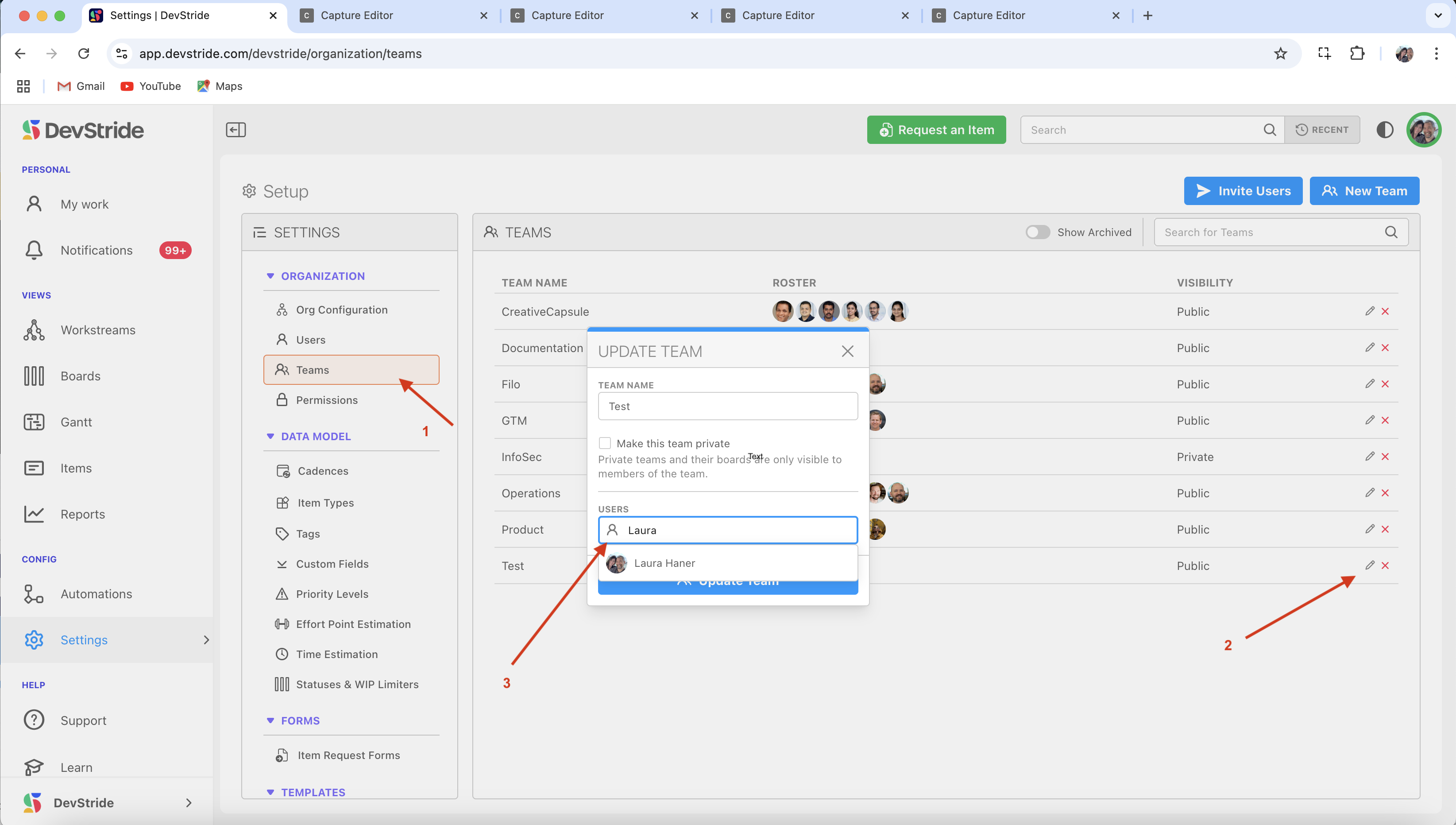The height and width of the screenshot is (825, 1456).
Task: Edit the GTM team pencil icon
Action: point(1369,420)
